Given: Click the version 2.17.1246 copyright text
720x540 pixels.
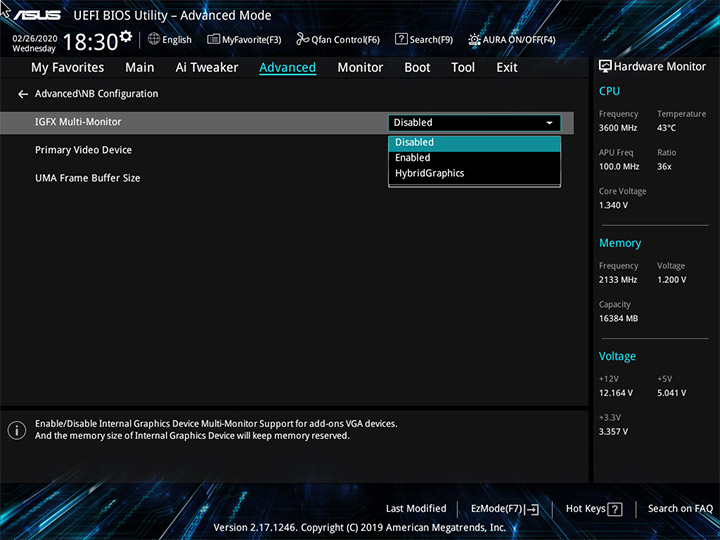Looking at the screenshot, I should 360,528.
